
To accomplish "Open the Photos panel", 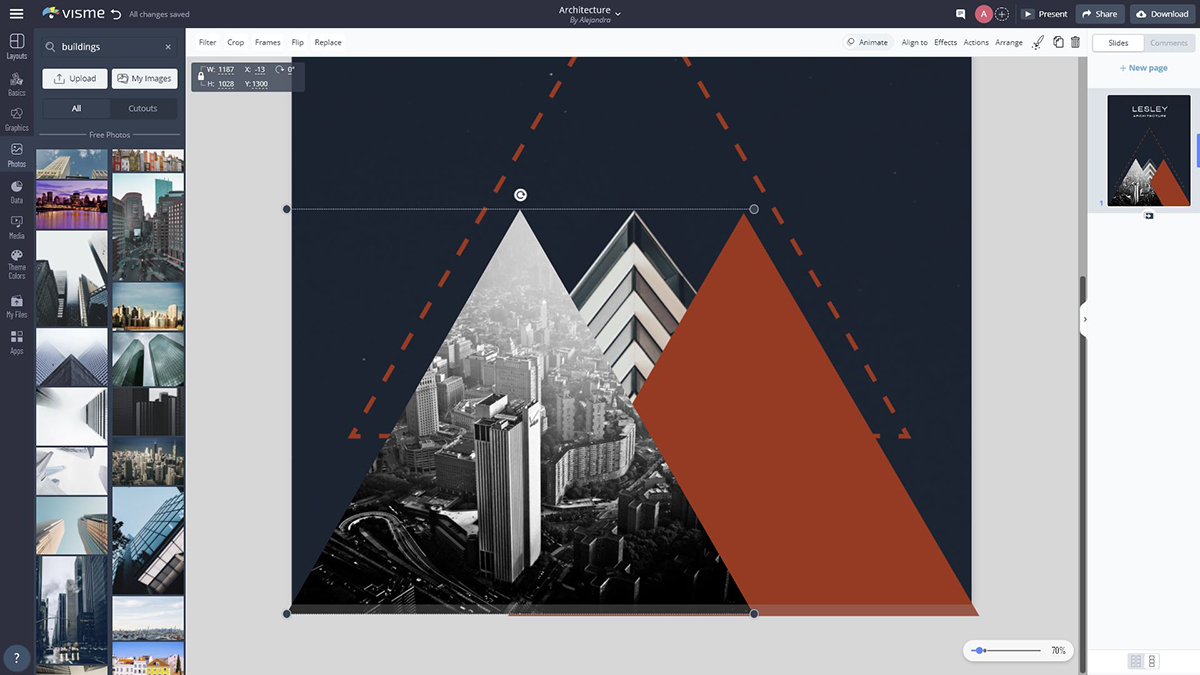I will coord(16,155).
